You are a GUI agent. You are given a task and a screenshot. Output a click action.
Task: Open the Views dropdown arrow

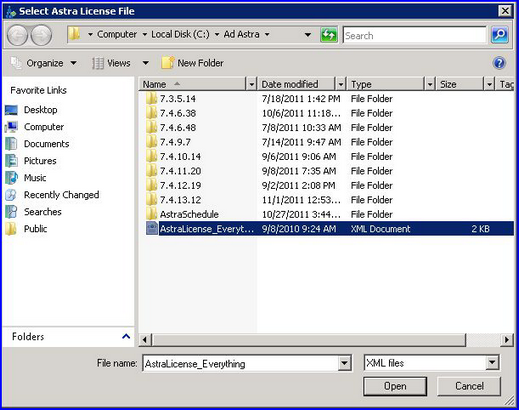click(146, 63)
